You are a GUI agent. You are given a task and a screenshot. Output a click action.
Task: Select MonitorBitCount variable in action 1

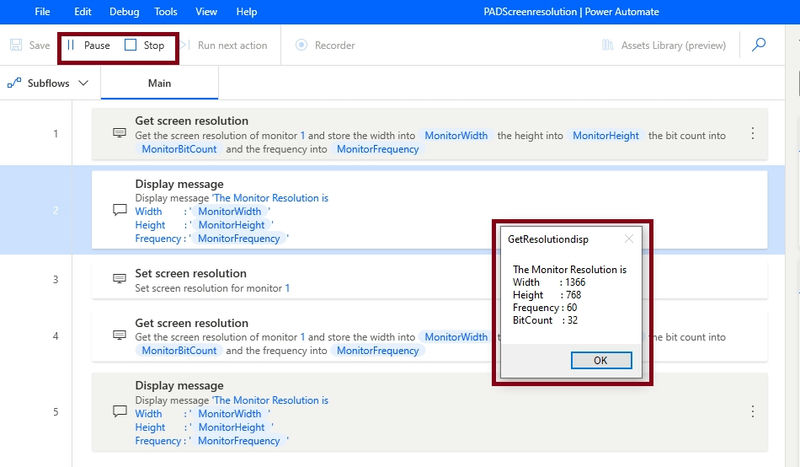coord(179,150)
